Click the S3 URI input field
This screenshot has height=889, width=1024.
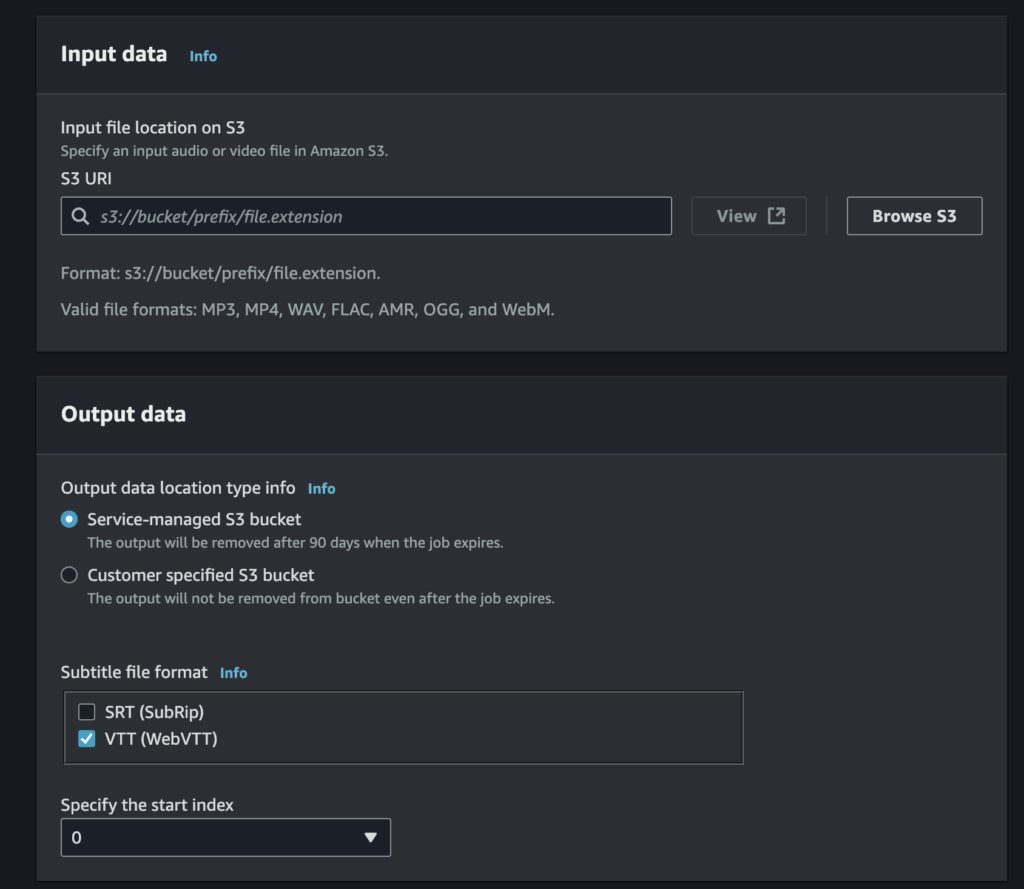click(x=366, y=216)
